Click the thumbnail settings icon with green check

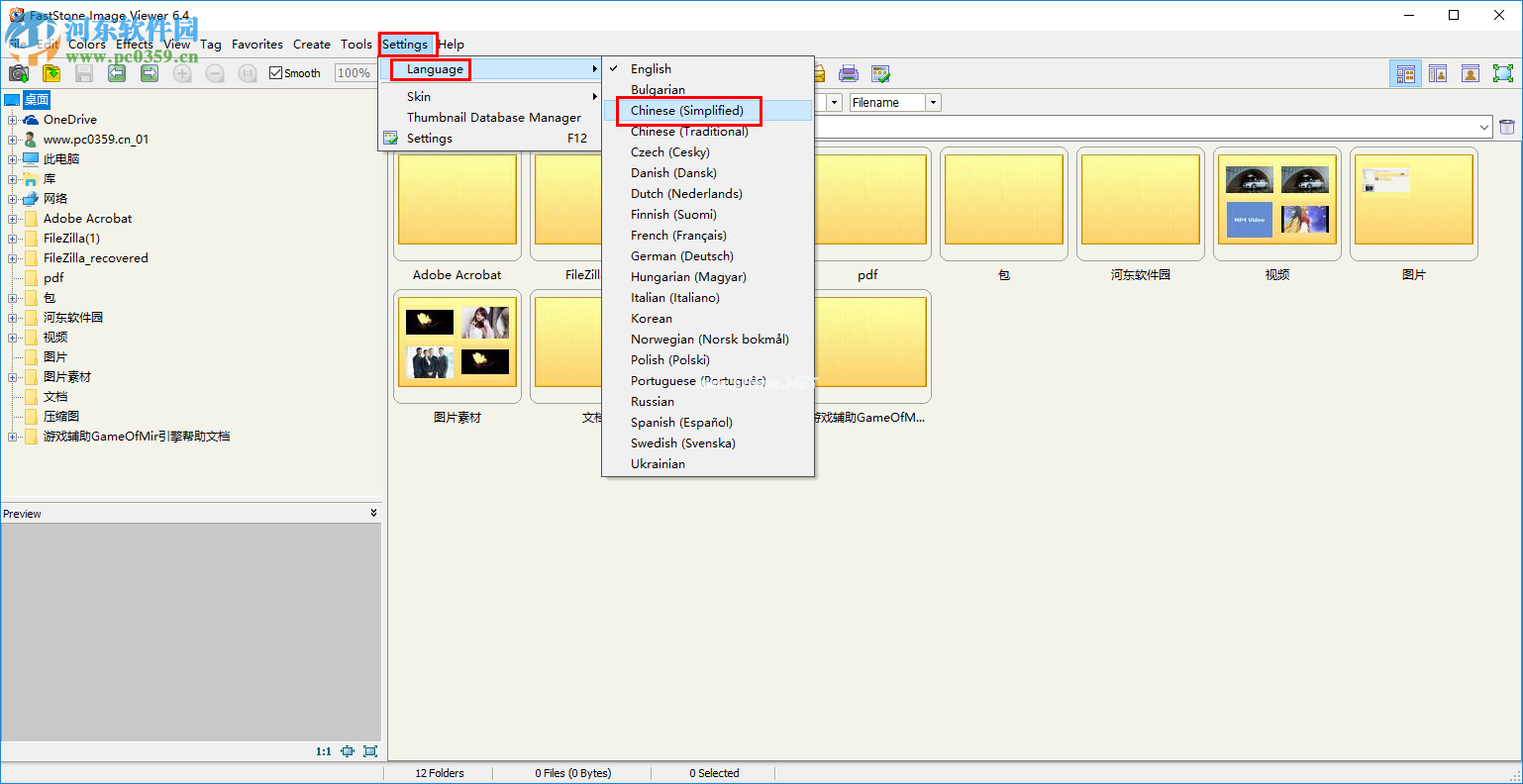click(880, 73)
